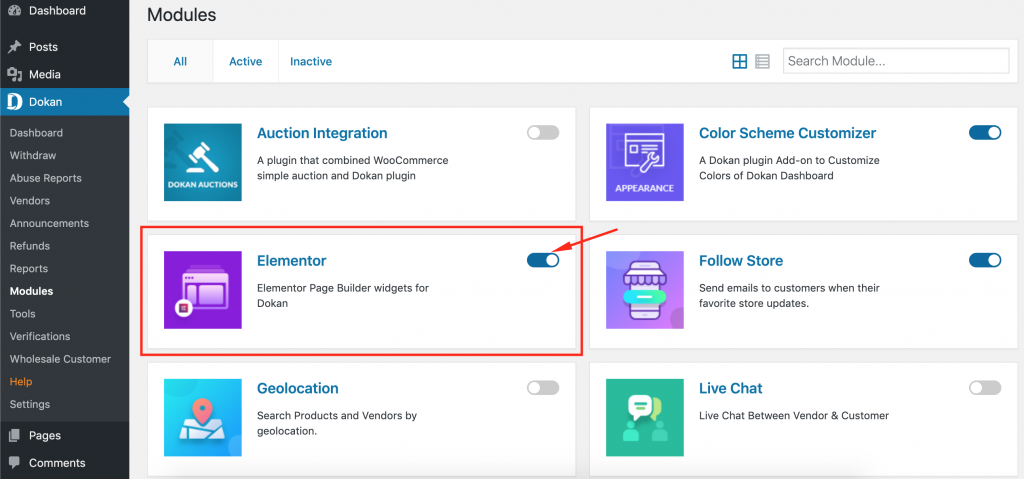The image size is (1024, 479).
Task: Click the Auction Integration module thumbnail
Action: tap(202, 162)
